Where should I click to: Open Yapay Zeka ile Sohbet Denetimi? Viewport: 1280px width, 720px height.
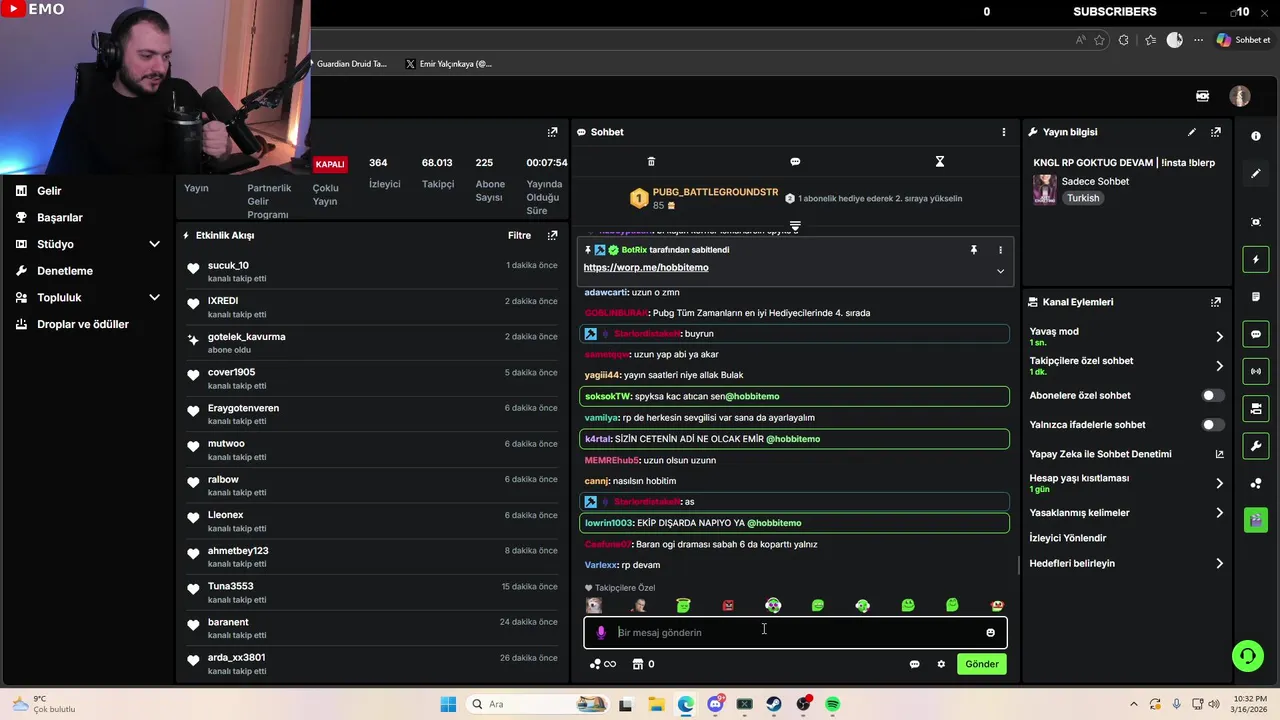1126,454
